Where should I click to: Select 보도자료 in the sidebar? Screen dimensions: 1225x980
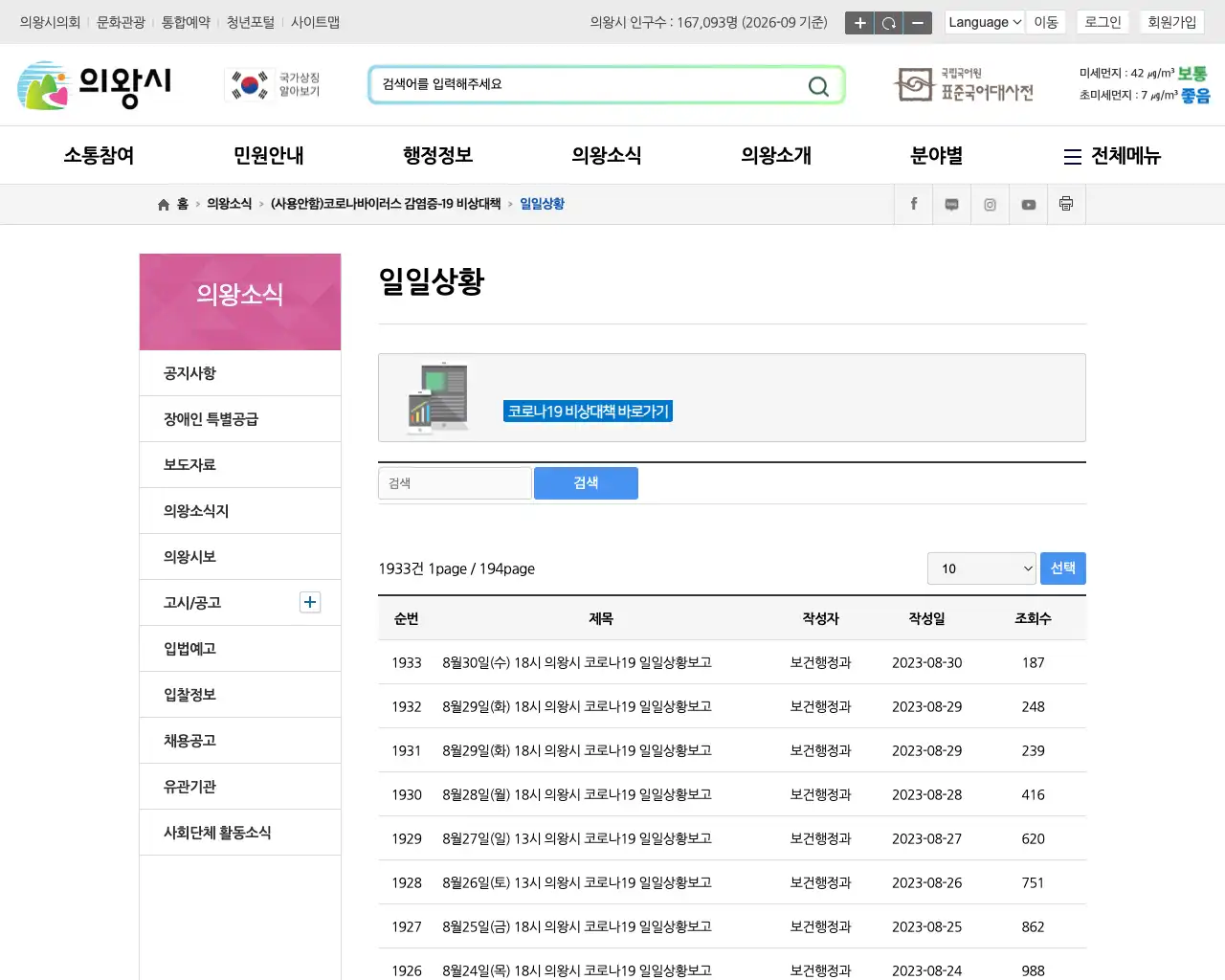click(x=240, y=465)
